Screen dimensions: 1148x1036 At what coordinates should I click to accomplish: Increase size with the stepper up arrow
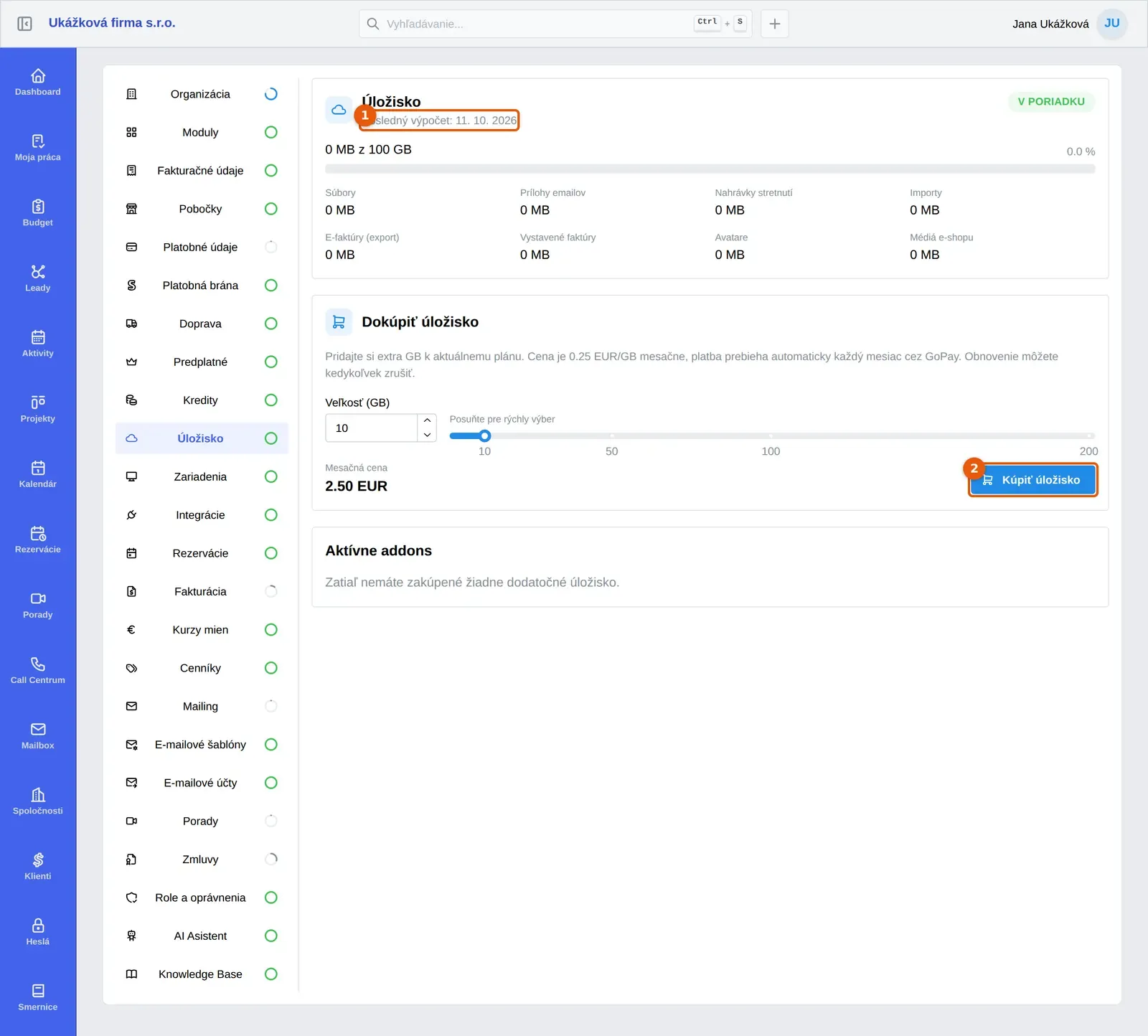click(x=427, y=420)
